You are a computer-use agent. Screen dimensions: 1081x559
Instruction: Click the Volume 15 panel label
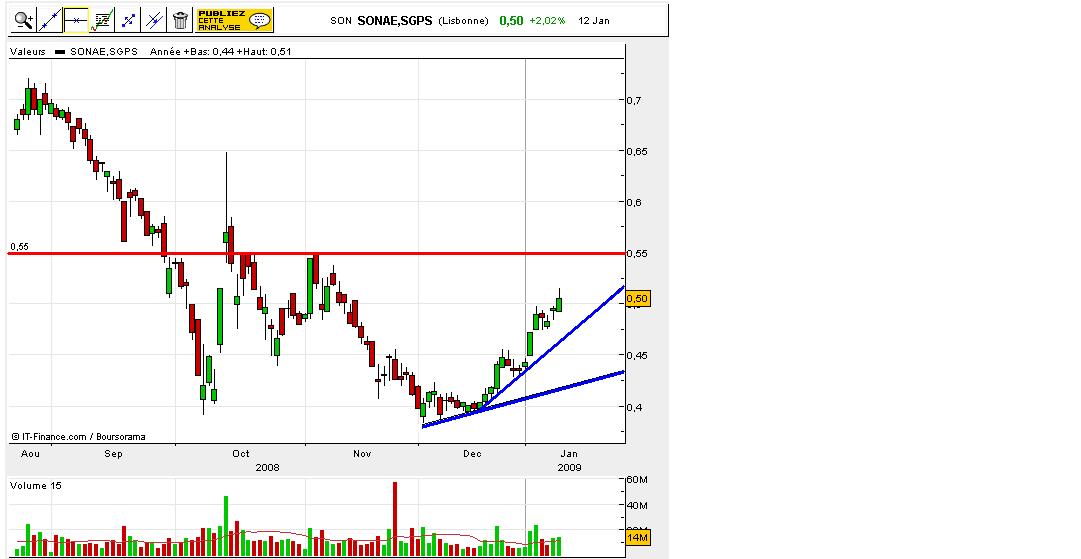[x=36, y=485]
